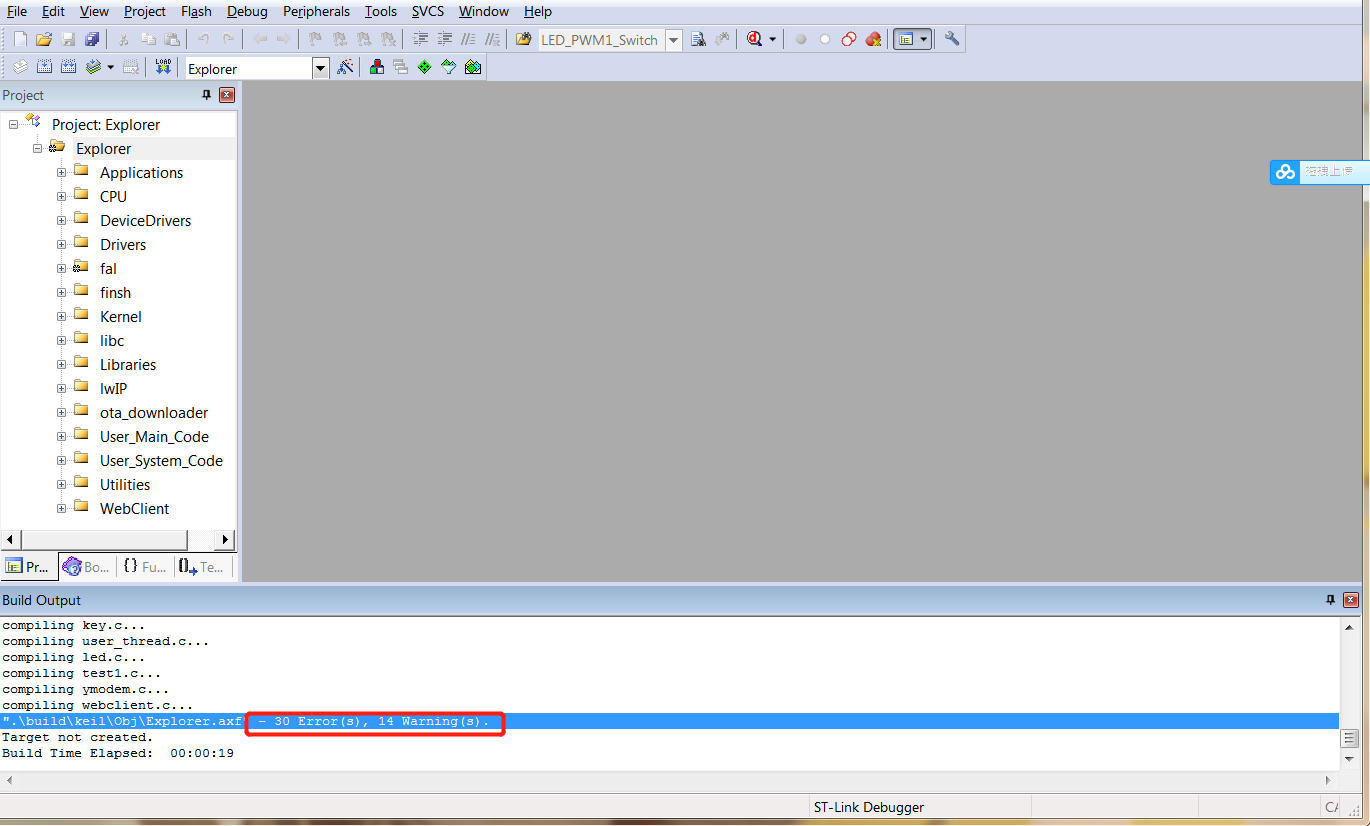
Task: Switch to the Functions tab
Action: 144,566
